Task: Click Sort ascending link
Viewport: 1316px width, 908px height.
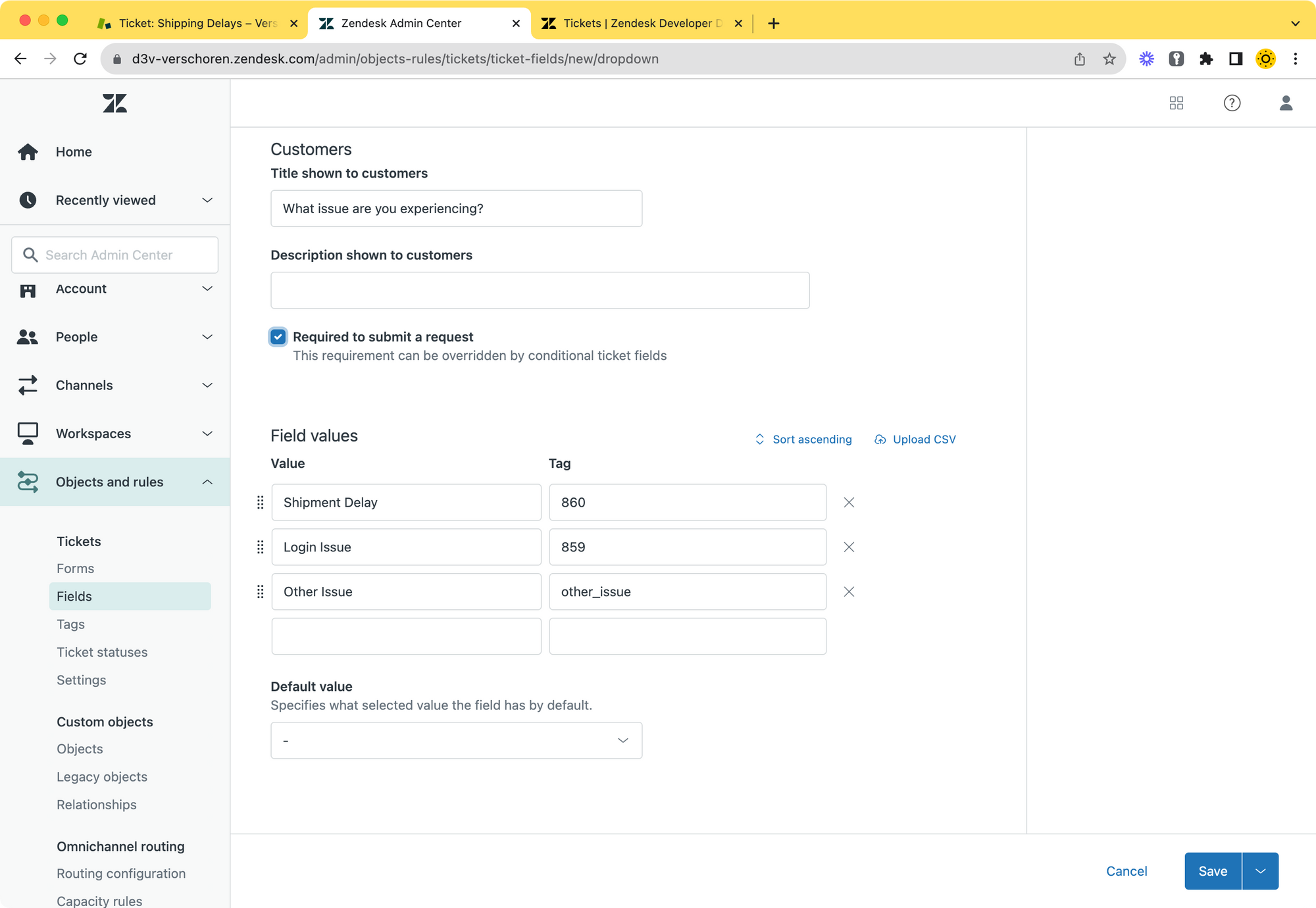Action: tap(803, 440)
